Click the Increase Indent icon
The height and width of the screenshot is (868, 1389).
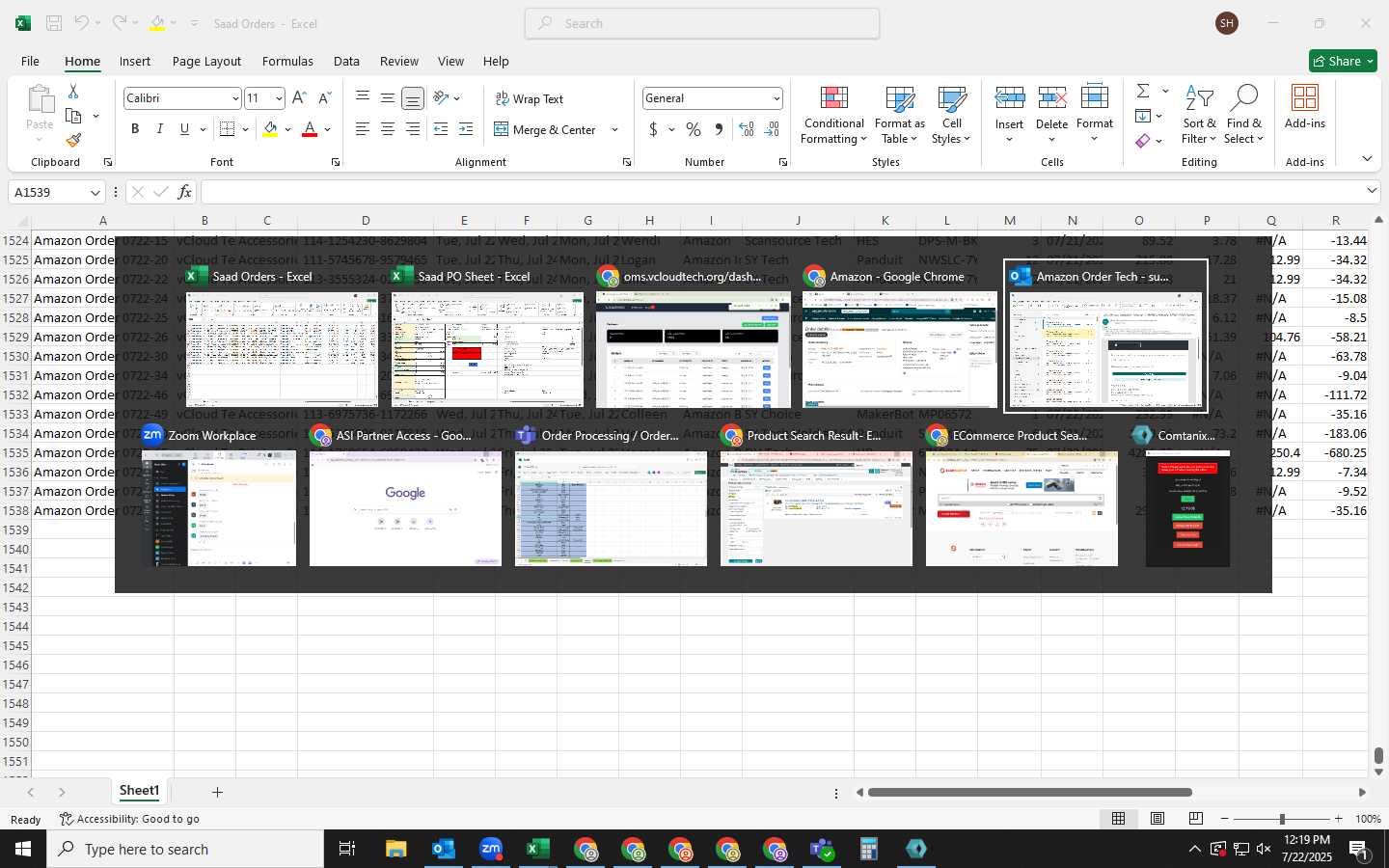466,129
